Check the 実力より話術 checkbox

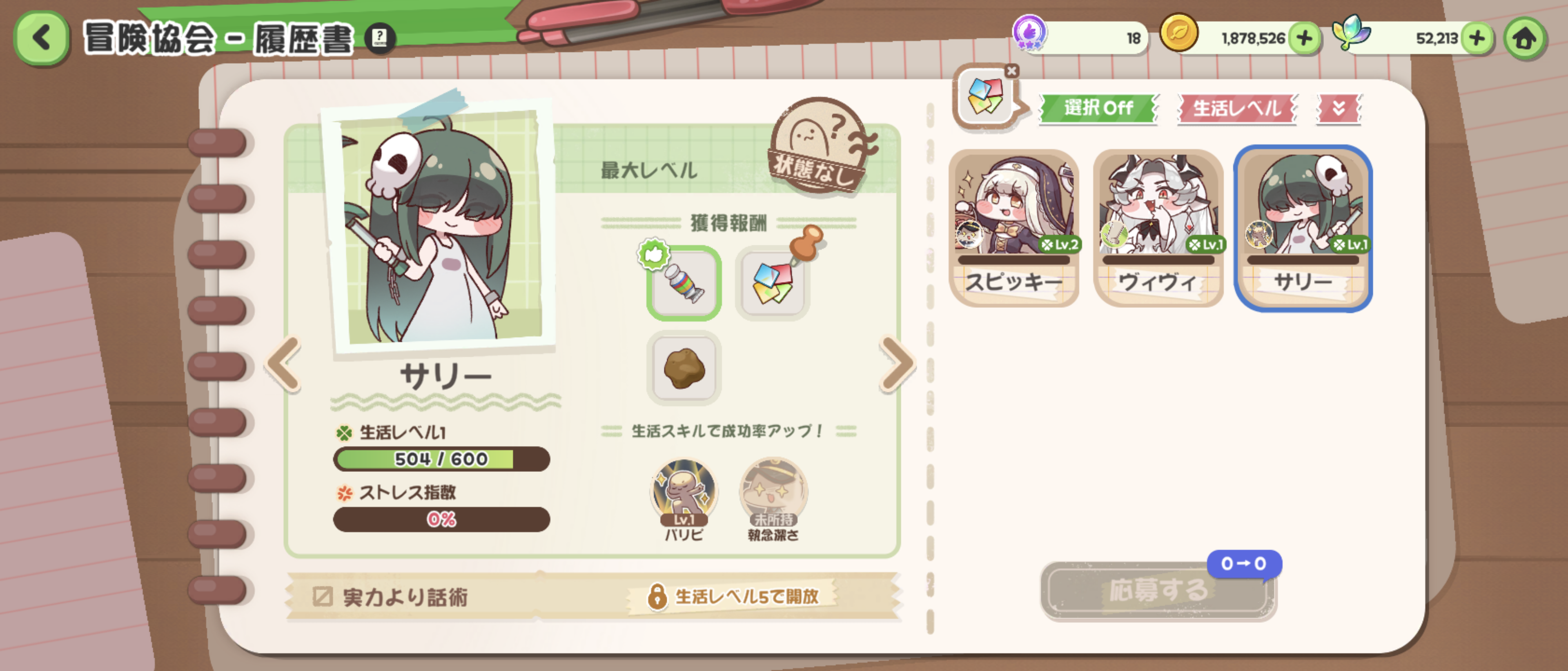322,596
